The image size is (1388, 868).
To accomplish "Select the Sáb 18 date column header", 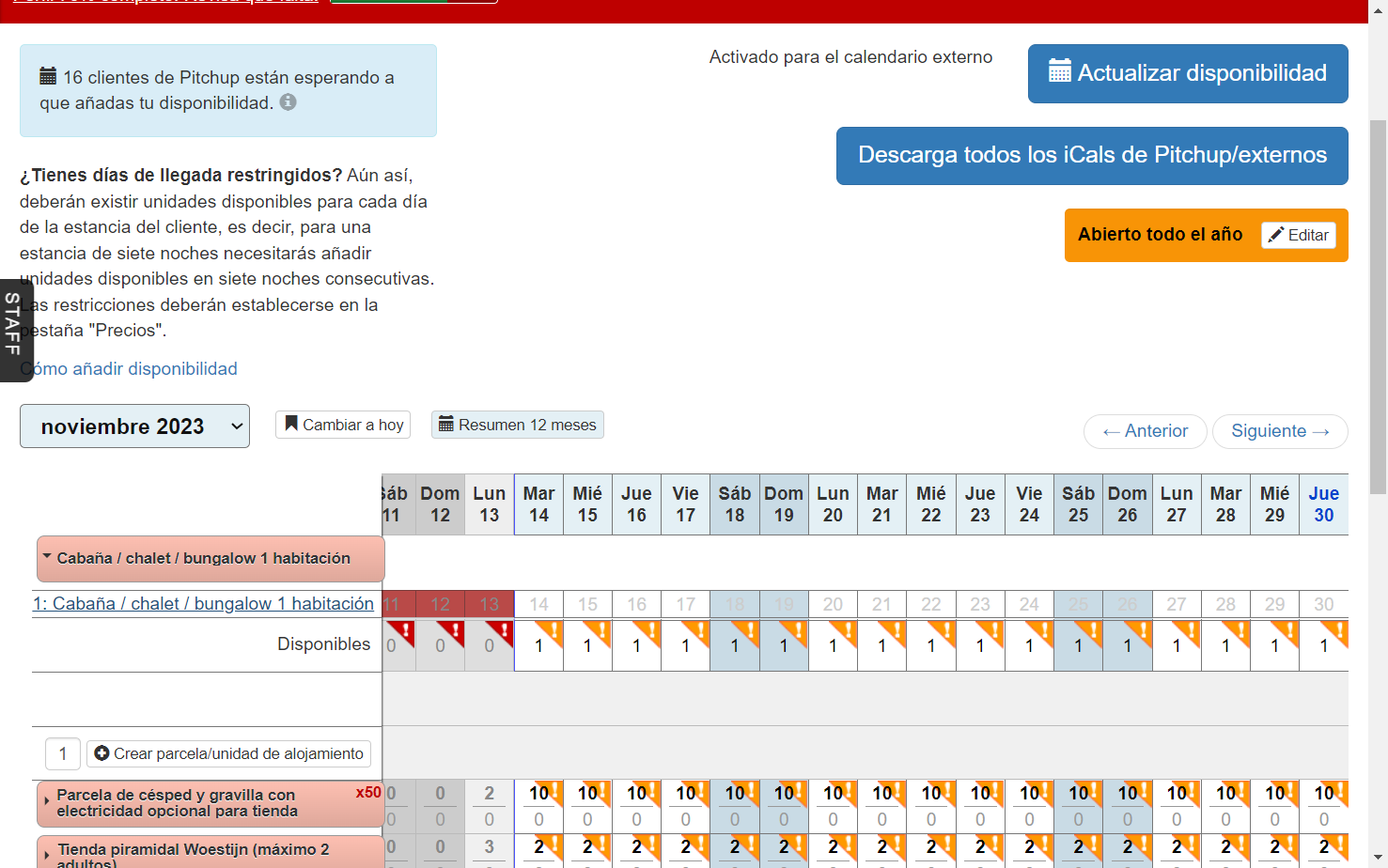I will (x=735, y=504).
